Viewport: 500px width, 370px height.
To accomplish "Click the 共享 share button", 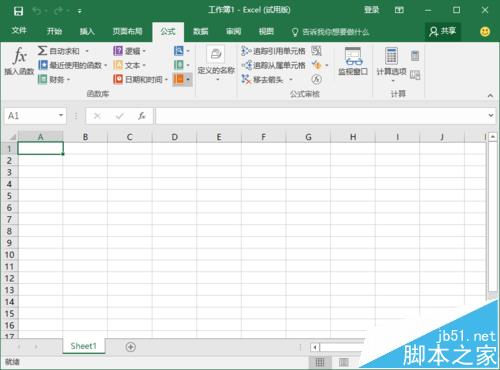I will 443,31.
